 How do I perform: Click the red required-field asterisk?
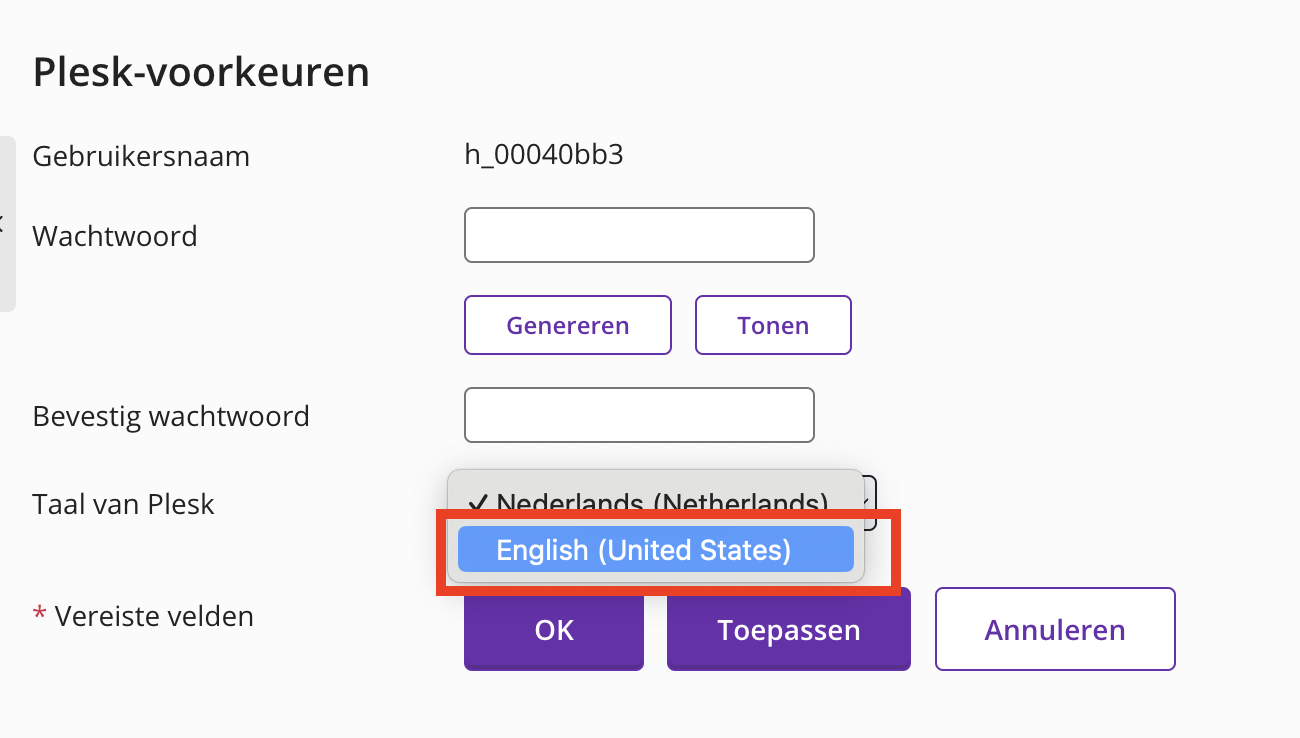click(x=40, y=615)
